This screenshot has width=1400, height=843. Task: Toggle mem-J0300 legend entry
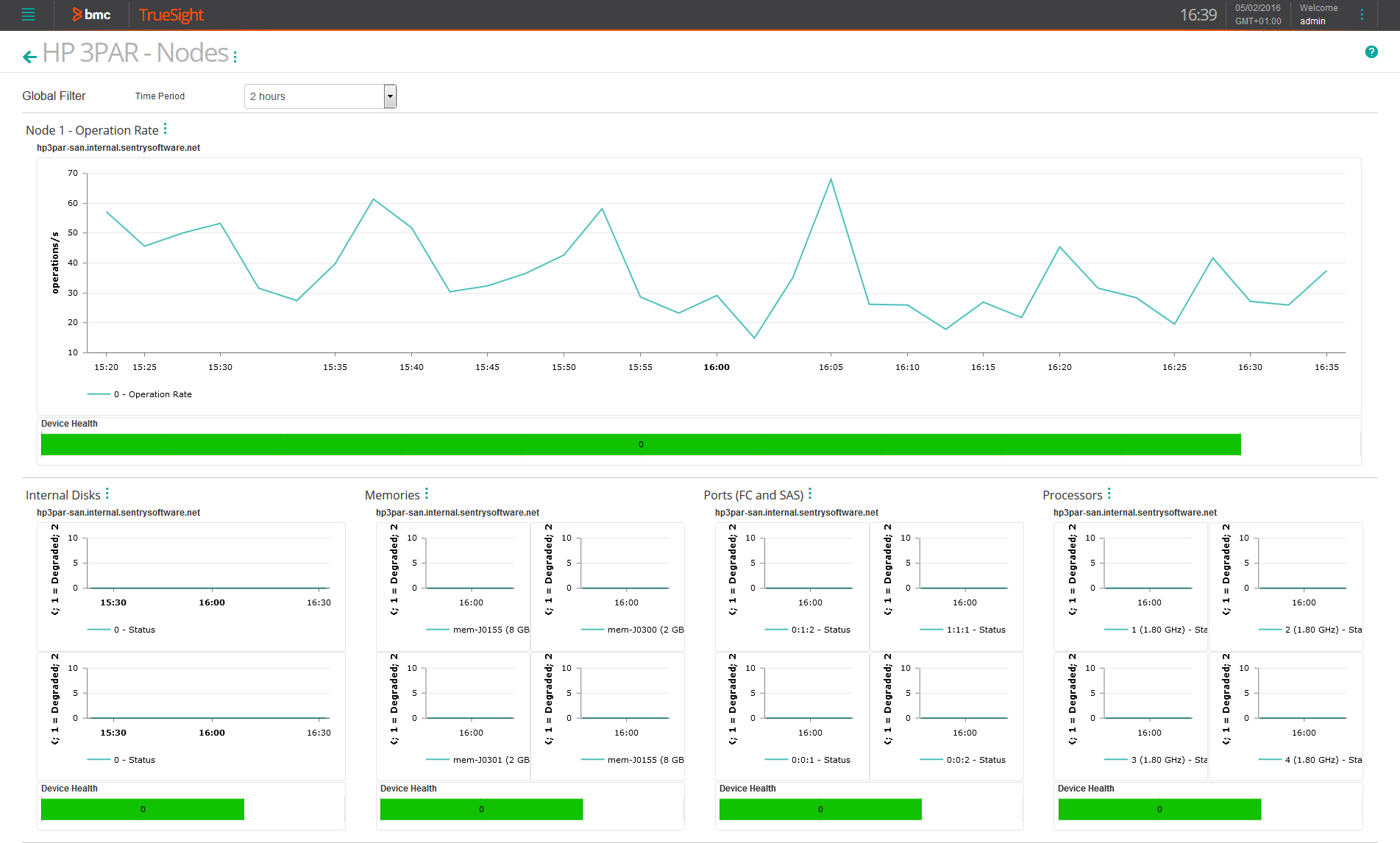pyautogui.click(x=632, y=630)
